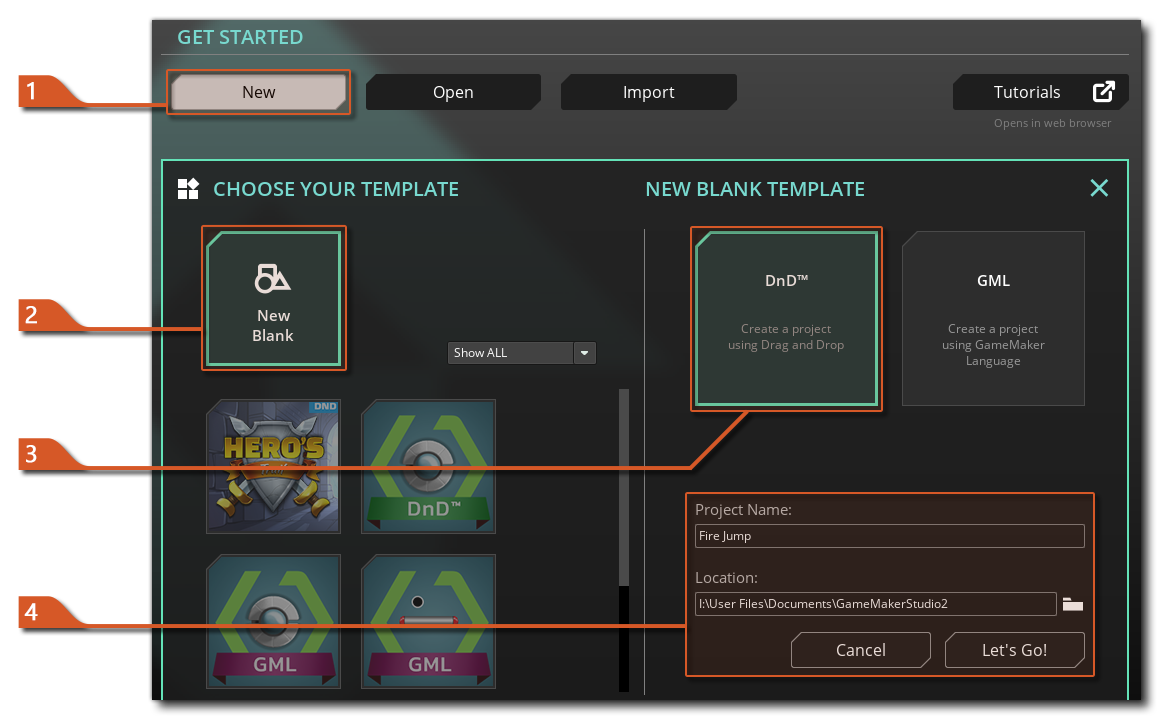Select the Hero's Trail template thumbnail
This screenshot has width=1161, height=720.
273,467
